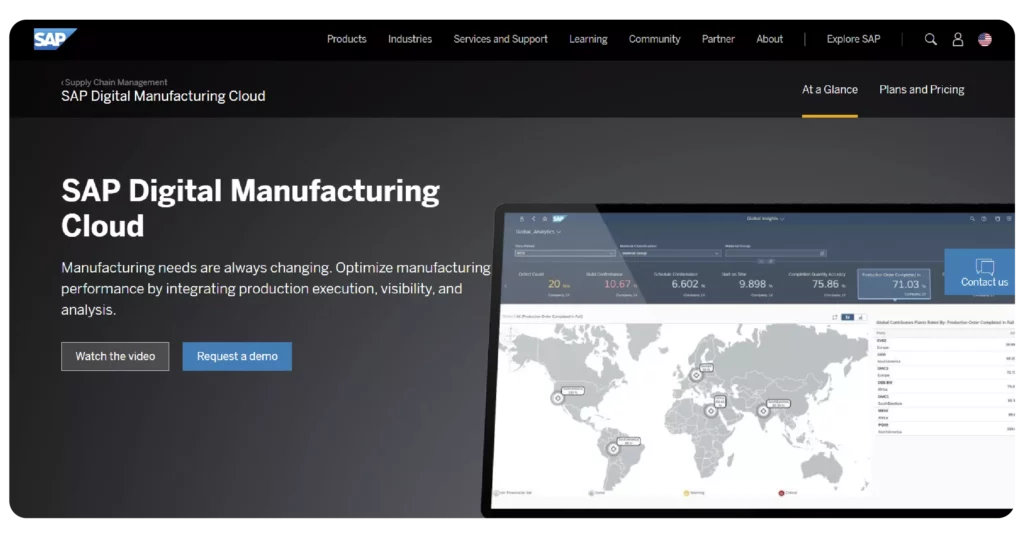Click the 71.03 highlighted metric tile
The height and width of the screenshot is (538, 1024).
(x=894, y=284)
